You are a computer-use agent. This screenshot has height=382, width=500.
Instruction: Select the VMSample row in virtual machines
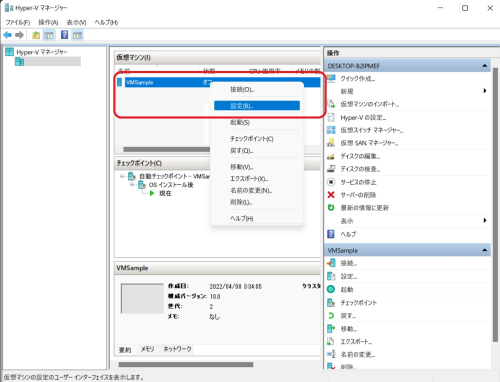tap(218, 82)
